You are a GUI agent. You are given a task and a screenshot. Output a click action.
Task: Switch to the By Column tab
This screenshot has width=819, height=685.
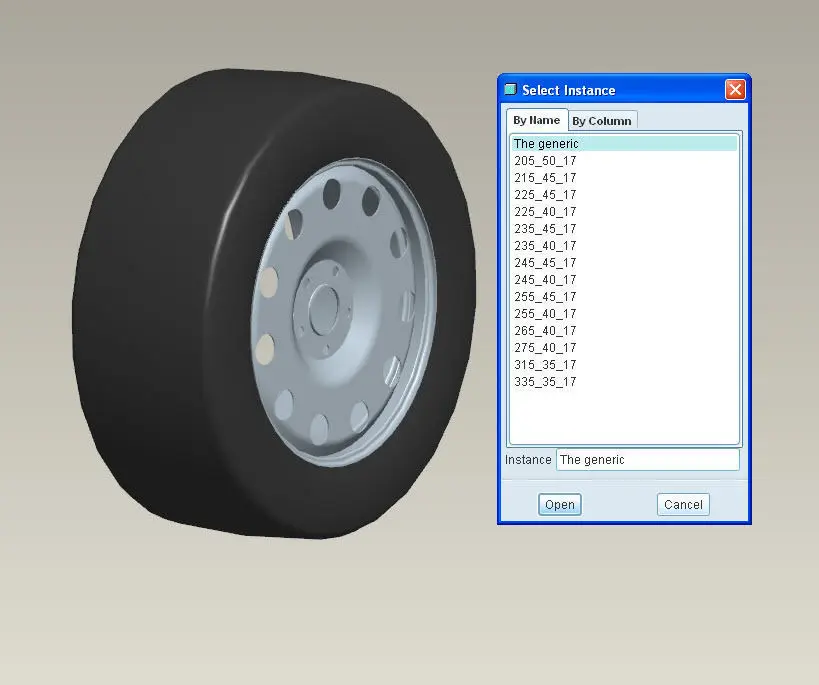click(602, 121)
